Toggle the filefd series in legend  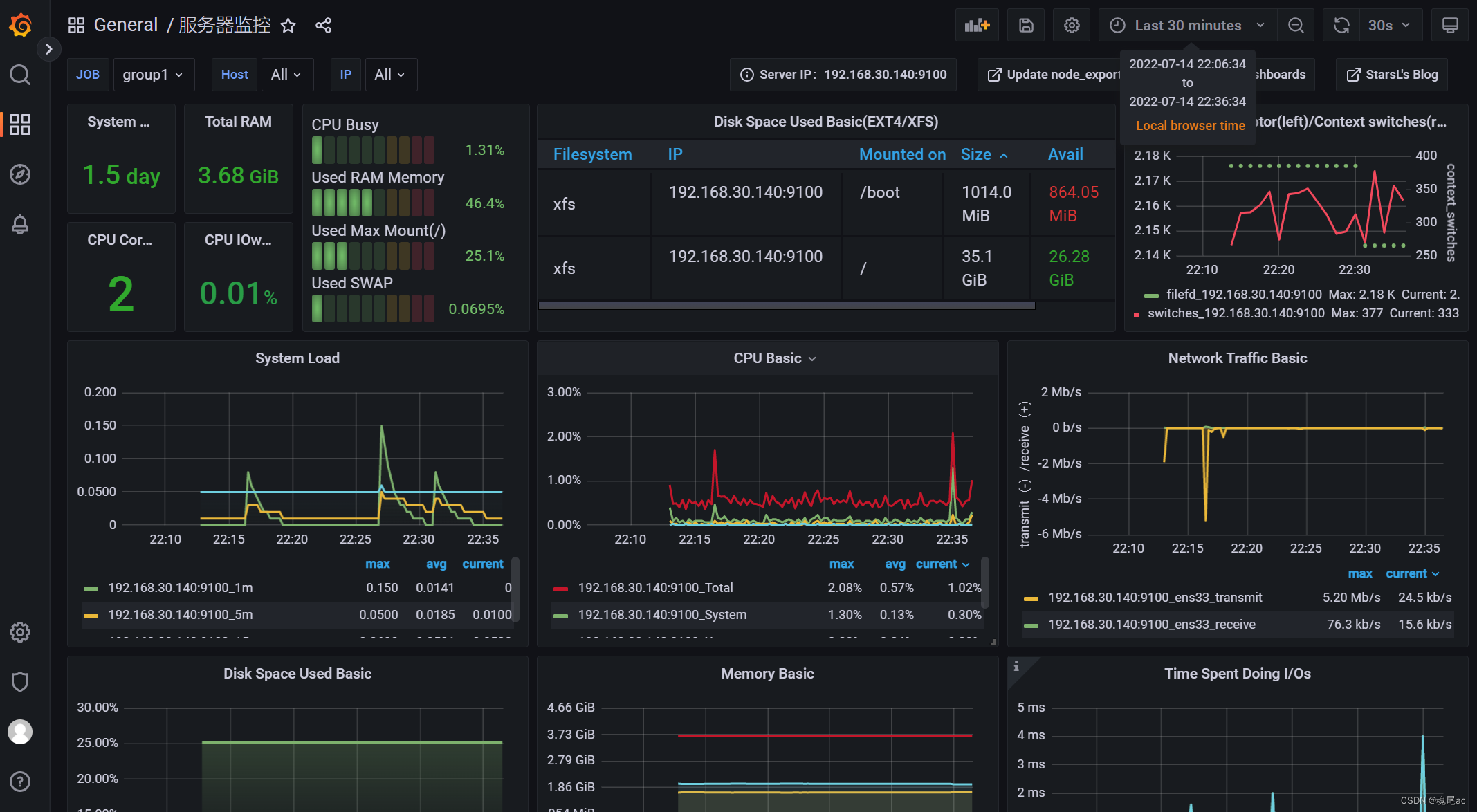(1244, 295)
